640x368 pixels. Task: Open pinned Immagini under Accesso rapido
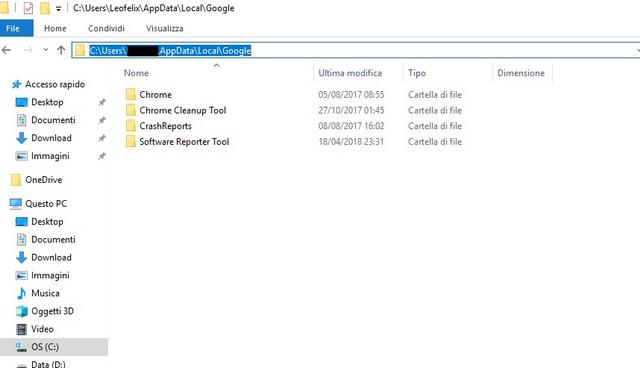50,156
